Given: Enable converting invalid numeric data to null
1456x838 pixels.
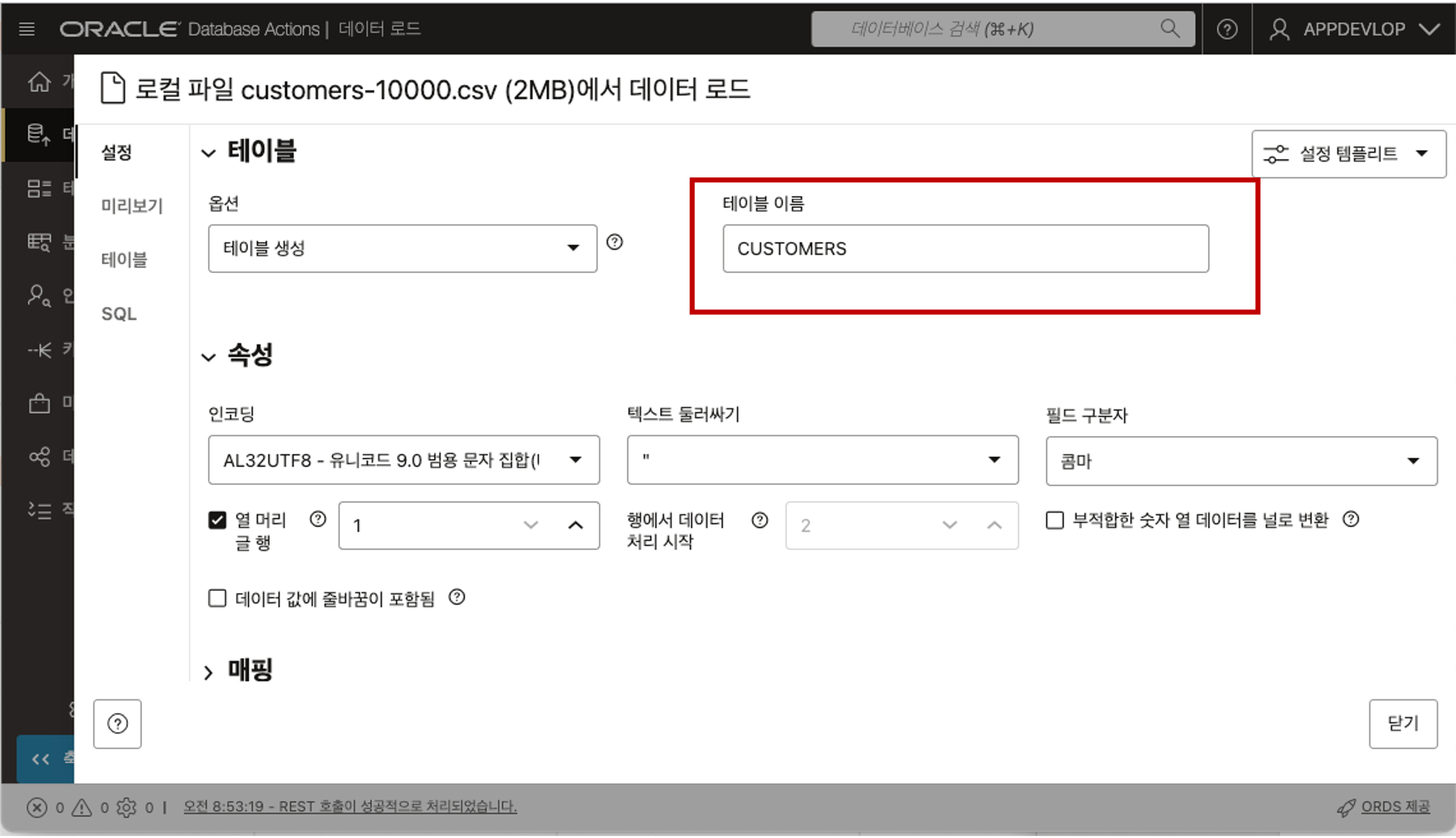Looking at the screenshot, I should click(1055, 520).
